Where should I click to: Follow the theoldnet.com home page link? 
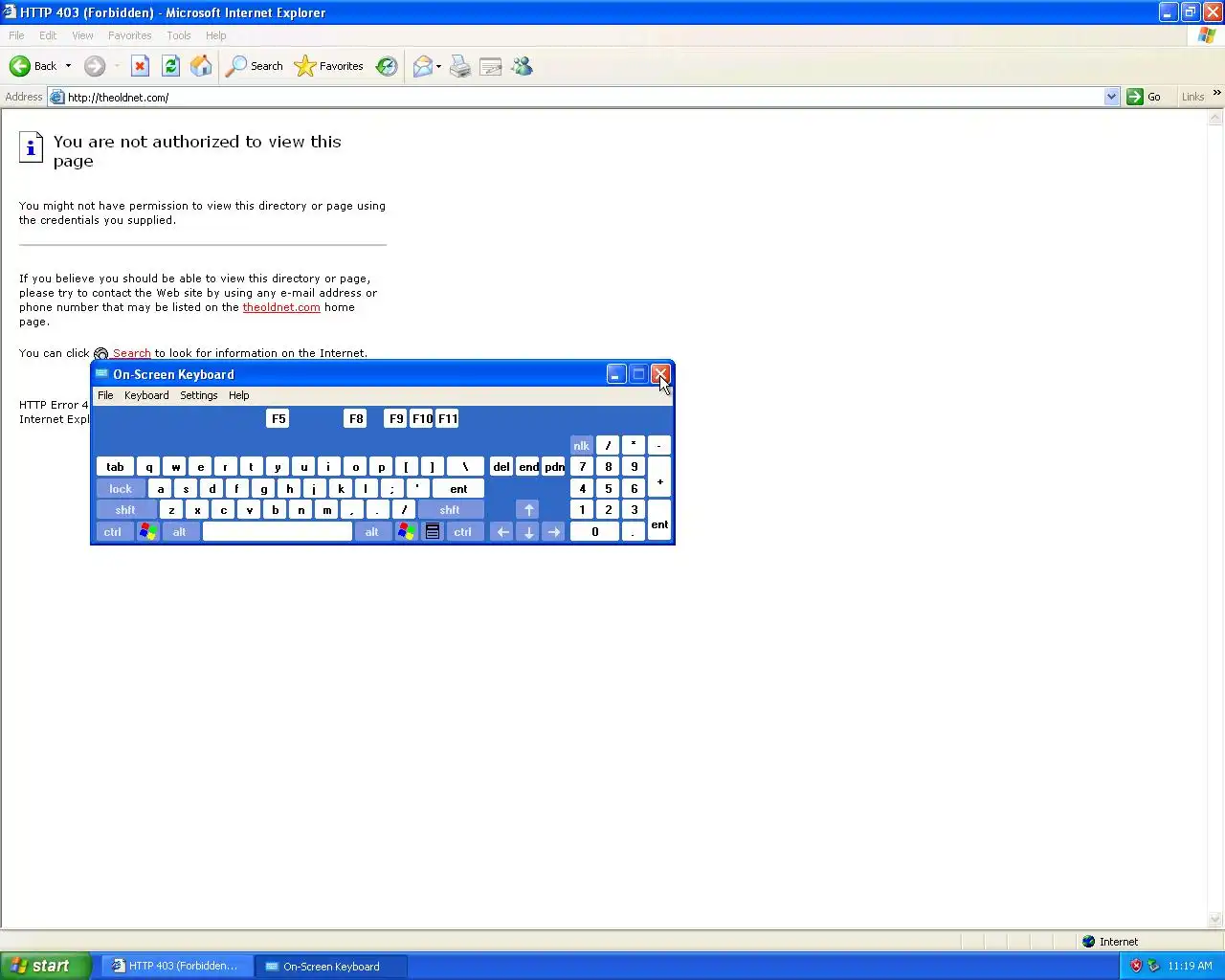281,307
